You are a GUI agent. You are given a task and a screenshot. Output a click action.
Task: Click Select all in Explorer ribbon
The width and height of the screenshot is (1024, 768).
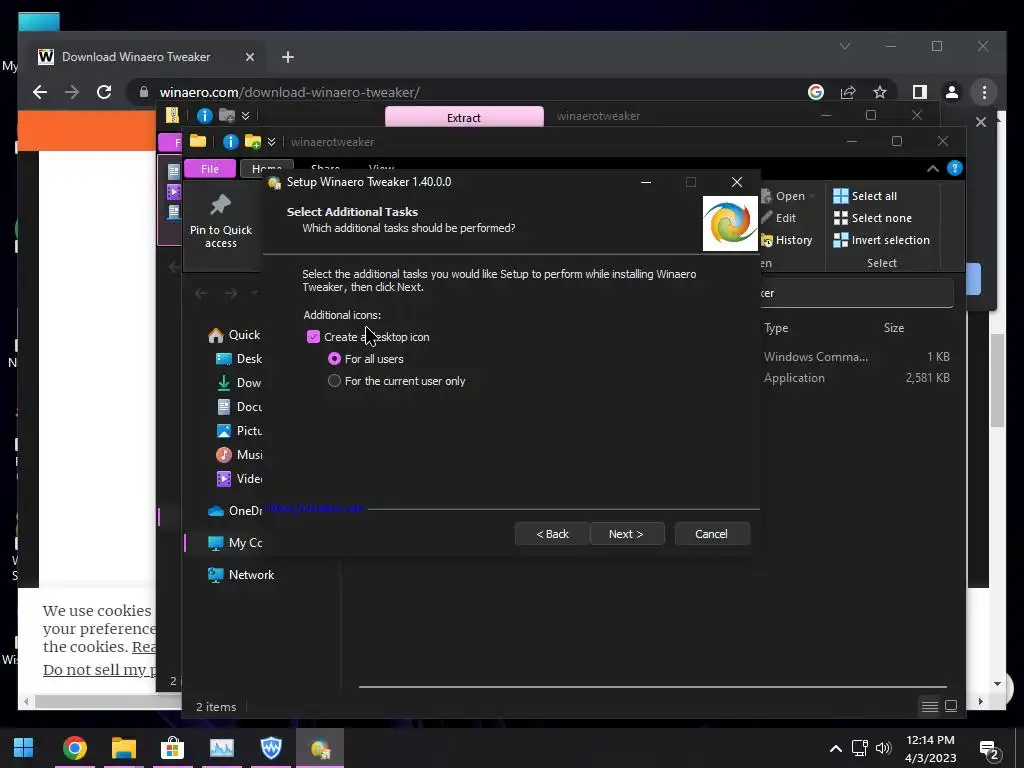click(x=865, y=196)
